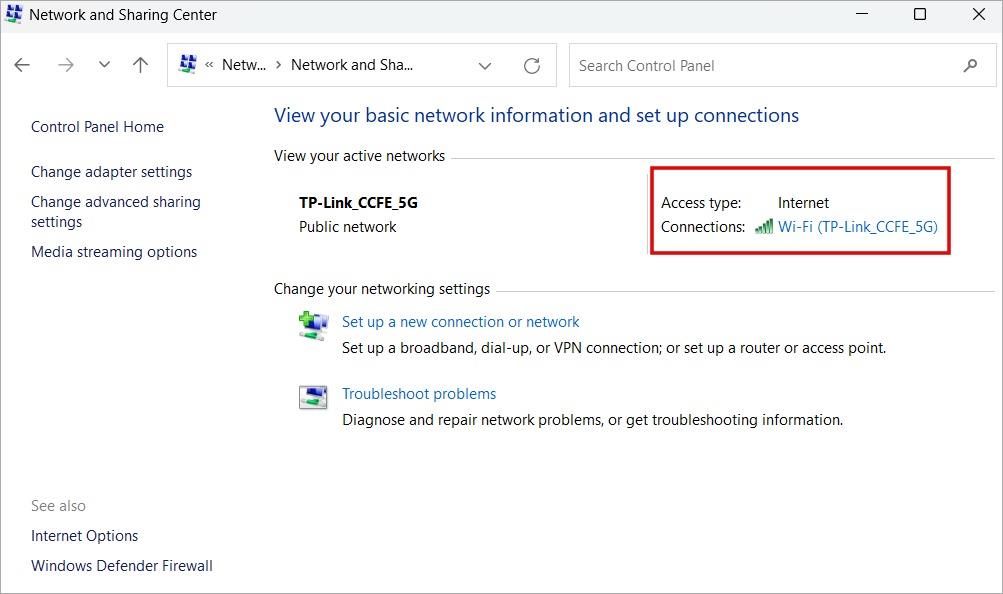Screen dimensions: 1003x594
Task: Open Wi-Fi (TP-Link_CCFE_5G) connection status
Action: pyautogui.click(x=858, y=227)
